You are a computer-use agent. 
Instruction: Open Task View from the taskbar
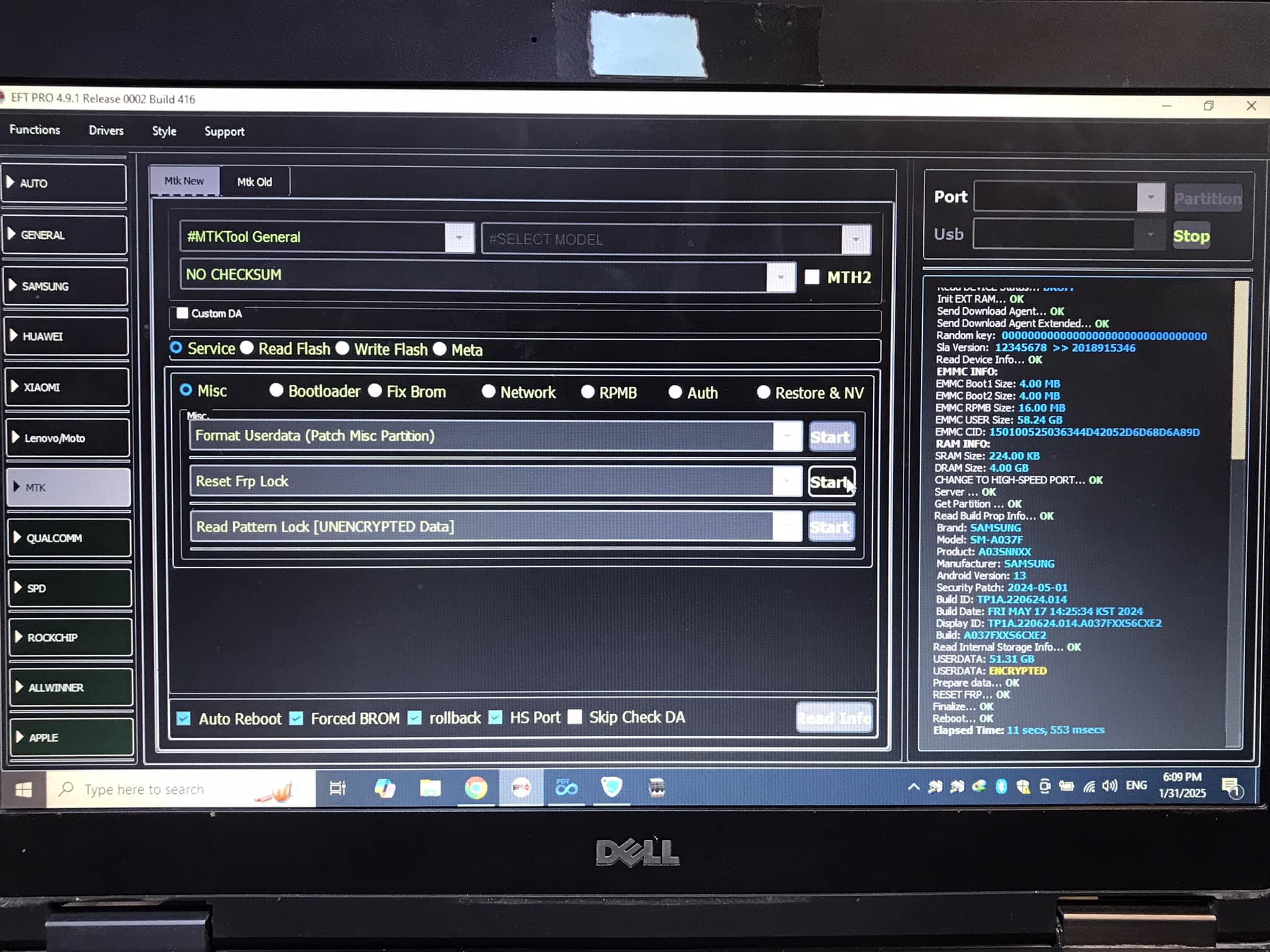point(338,788)
